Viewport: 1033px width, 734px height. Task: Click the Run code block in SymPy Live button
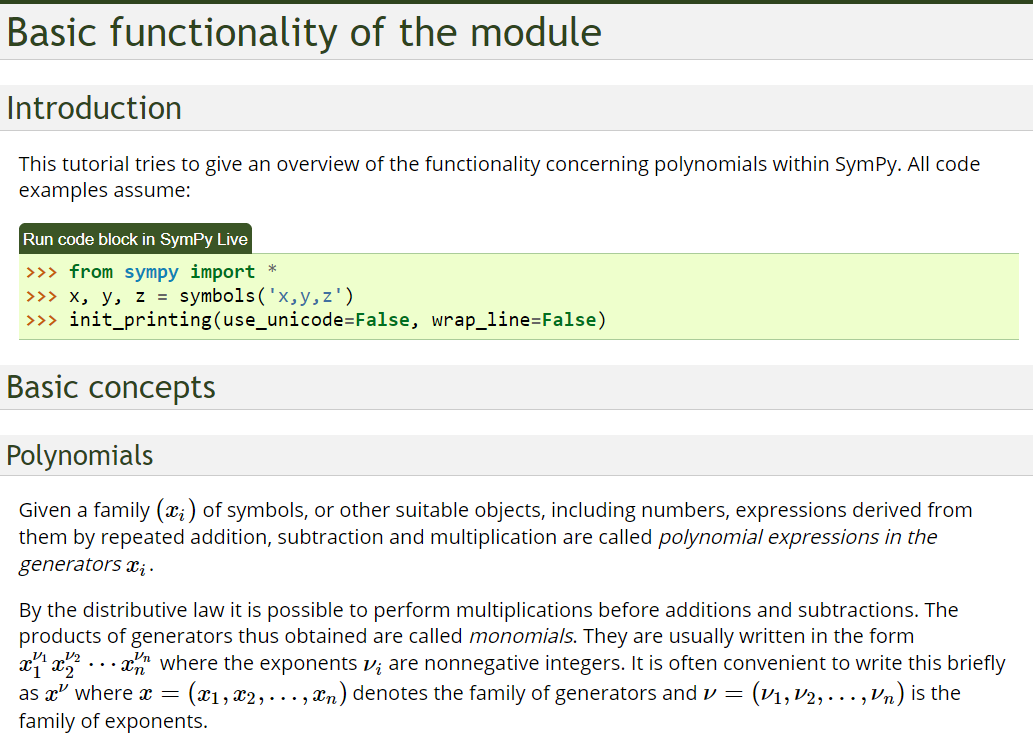coord(135,239)
